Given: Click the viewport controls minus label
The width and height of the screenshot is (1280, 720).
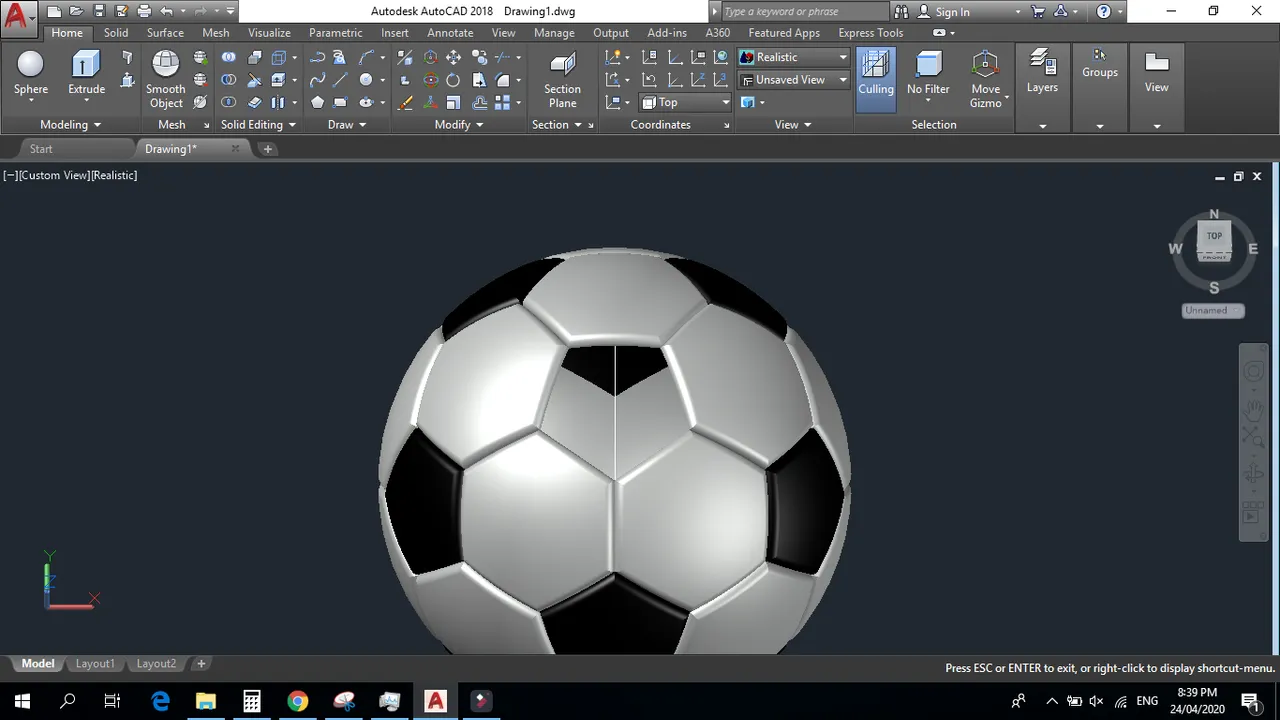Looking at the screenshot, I should pos(9,175).
